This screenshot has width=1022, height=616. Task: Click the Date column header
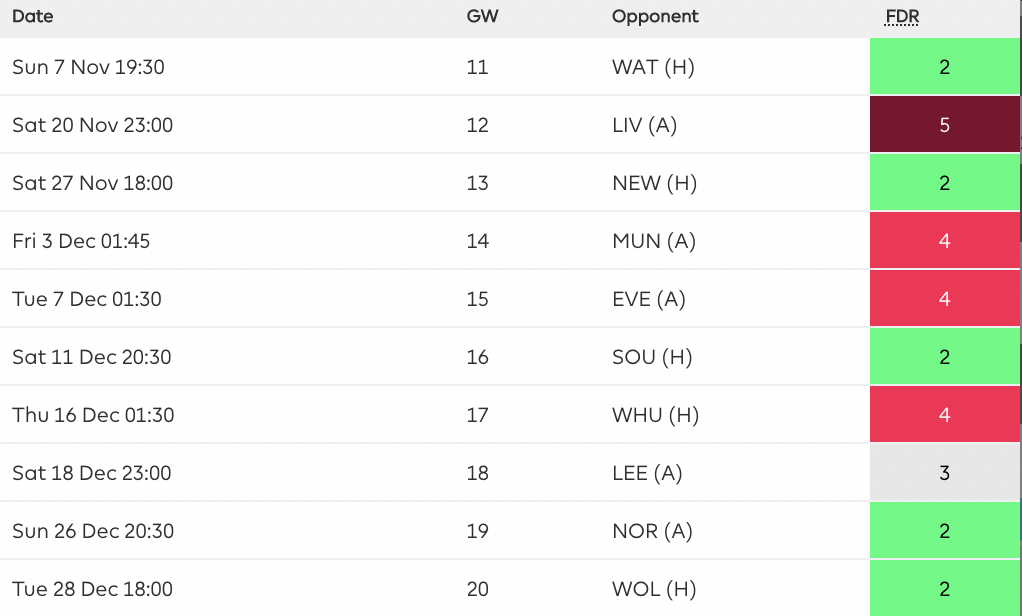33,16
